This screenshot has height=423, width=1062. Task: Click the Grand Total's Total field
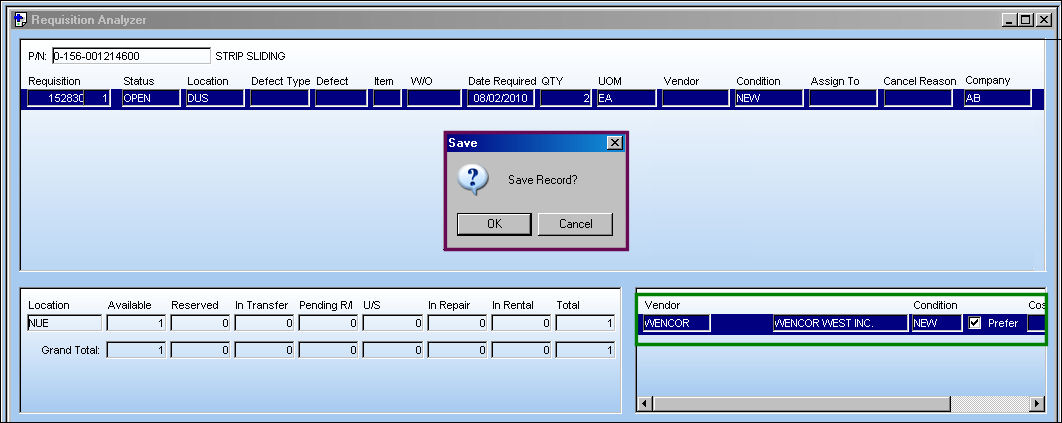(x=585, y=351)
